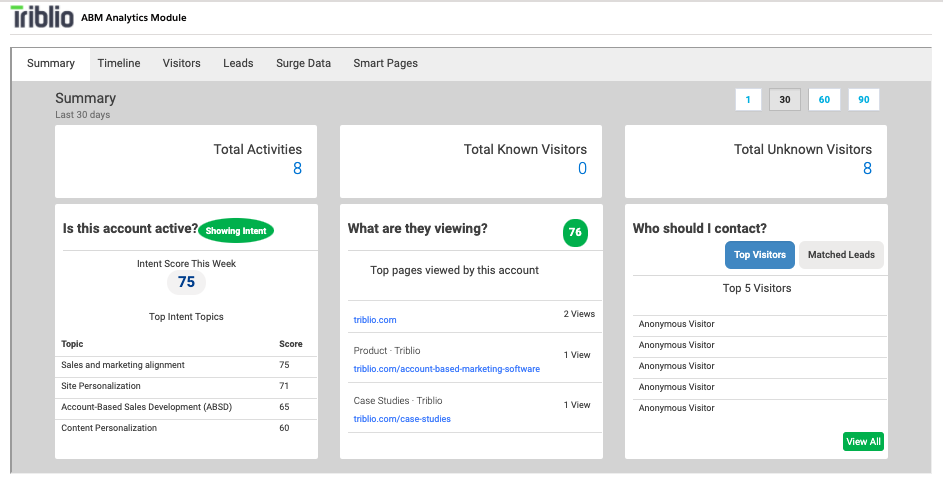Click the Total Known Visitors count 0
The height and width of the screenshot is (492, 943).
582,169
